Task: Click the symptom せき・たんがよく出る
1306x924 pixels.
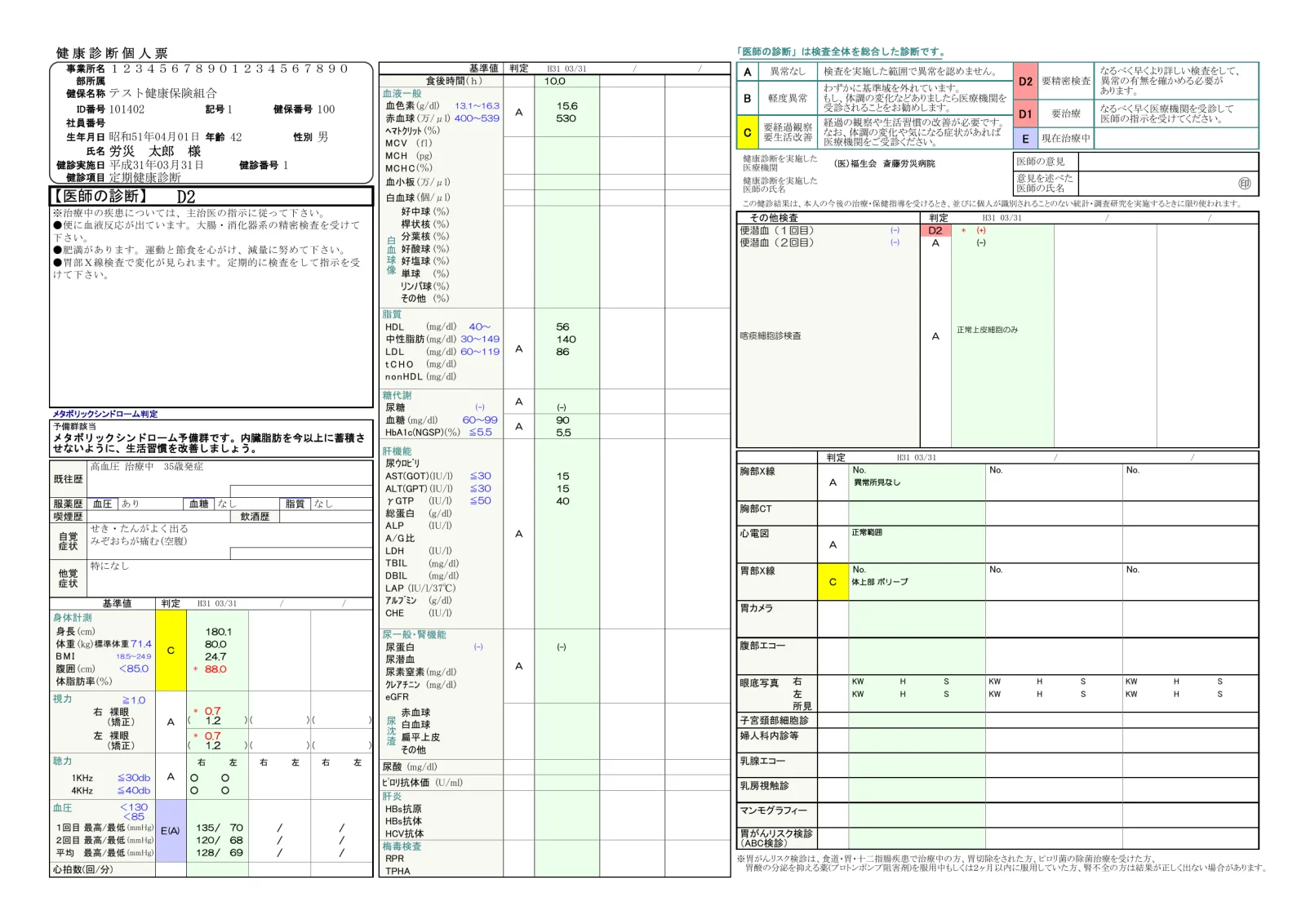Action: point(139,529)
